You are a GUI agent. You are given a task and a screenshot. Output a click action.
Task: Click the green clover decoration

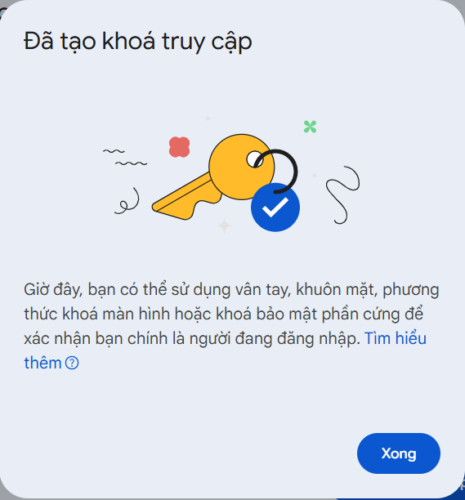tap(310, 127)
